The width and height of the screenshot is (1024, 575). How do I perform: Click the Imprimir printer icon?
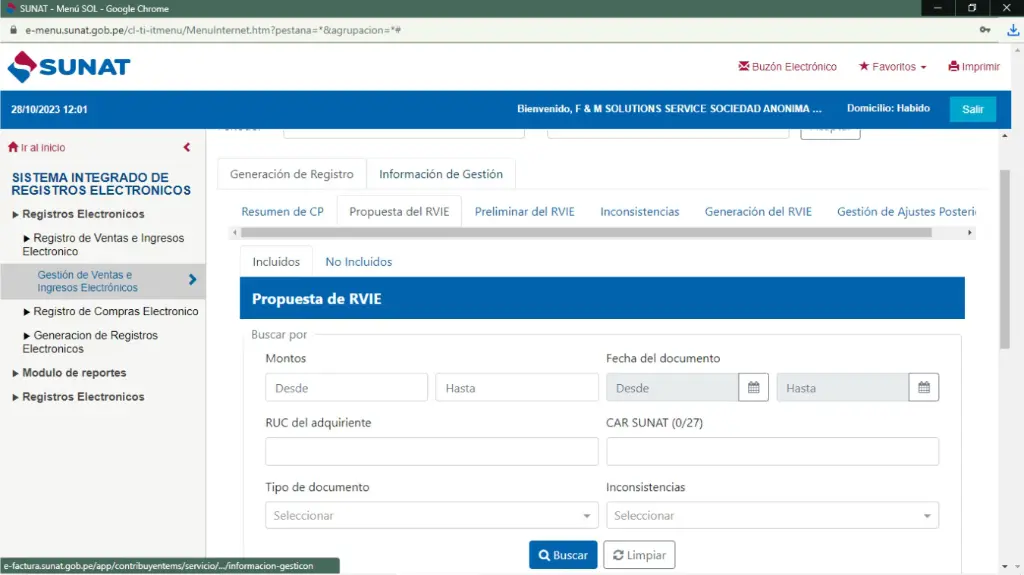[x=954, y=67]
